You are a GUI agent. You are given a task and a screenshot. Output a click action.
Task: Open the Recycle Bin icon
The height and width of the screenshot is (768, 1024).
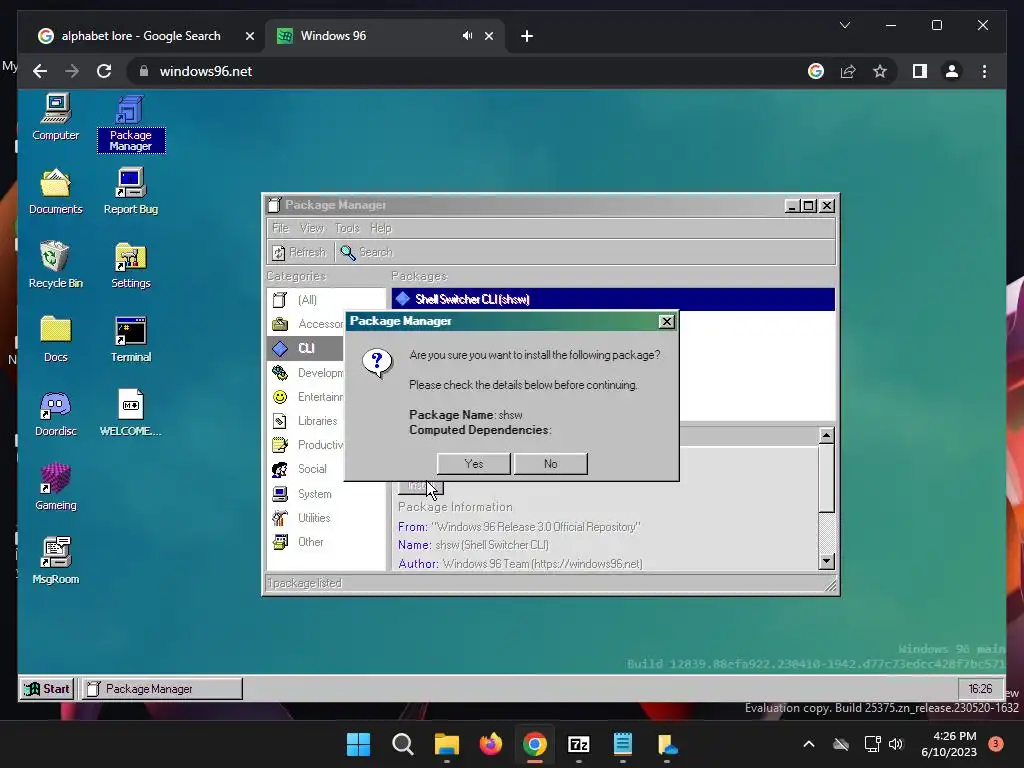click(x=56, y=266)
